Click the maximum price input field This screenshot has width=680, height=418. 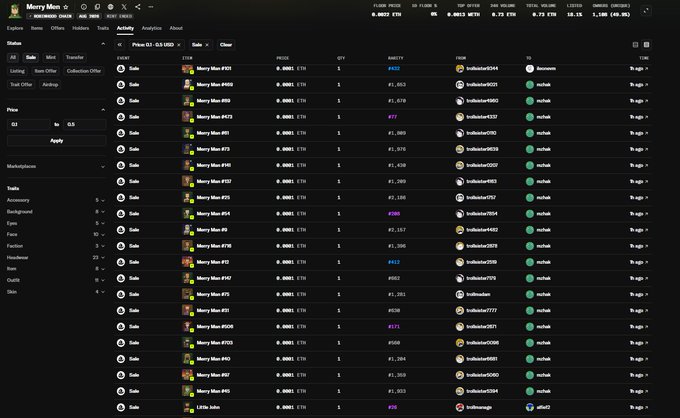click(x=85, y=124)
